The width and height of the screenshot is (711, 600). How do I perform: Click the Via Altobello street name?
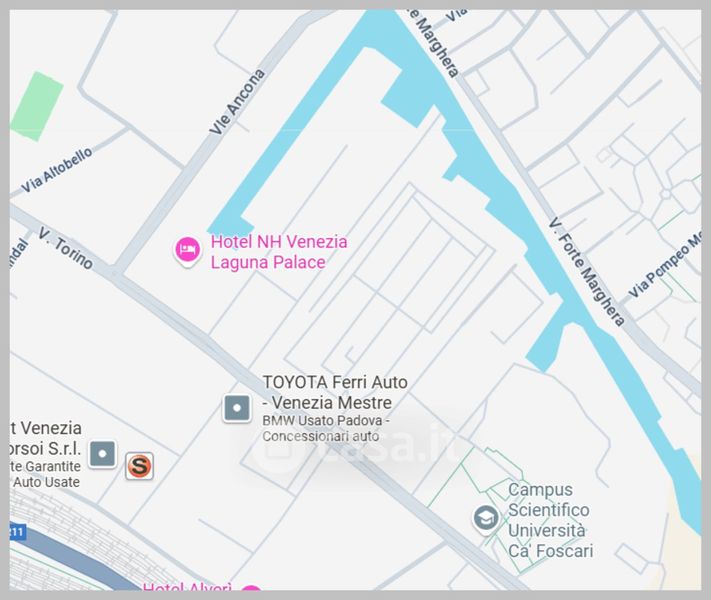coord(57,170)
